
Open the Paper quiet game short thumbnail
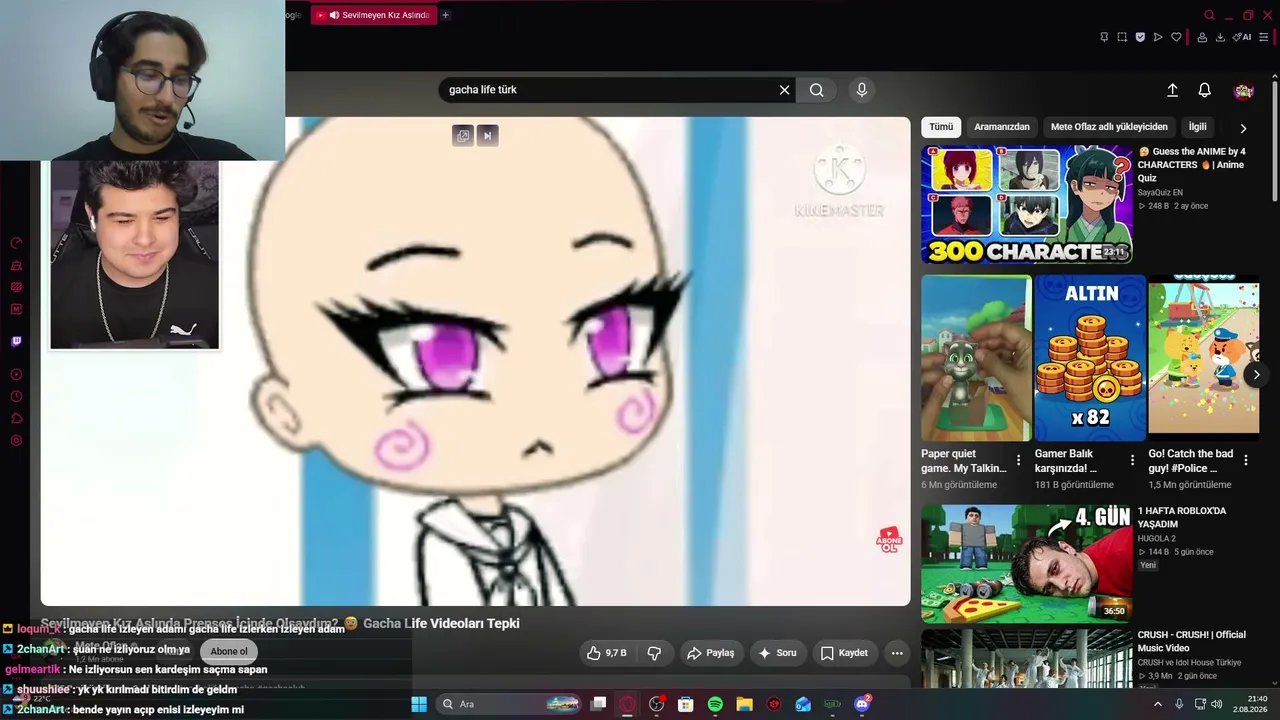click(x=976, y=358)
